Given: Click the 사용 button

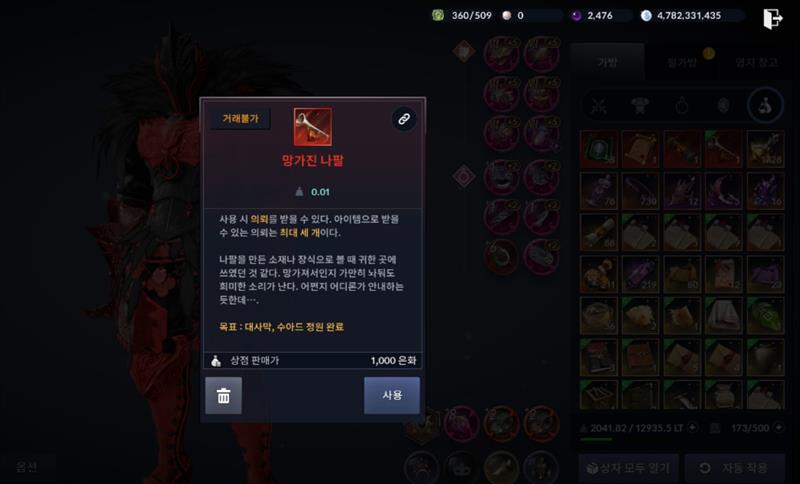Looking at the screenshot, I should click(x=392, y=395).
